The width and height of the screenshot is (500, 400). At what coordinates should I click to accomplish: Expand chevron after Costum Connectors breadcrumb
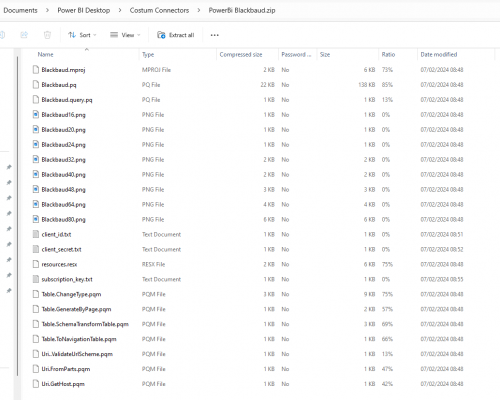pos(199,10)
